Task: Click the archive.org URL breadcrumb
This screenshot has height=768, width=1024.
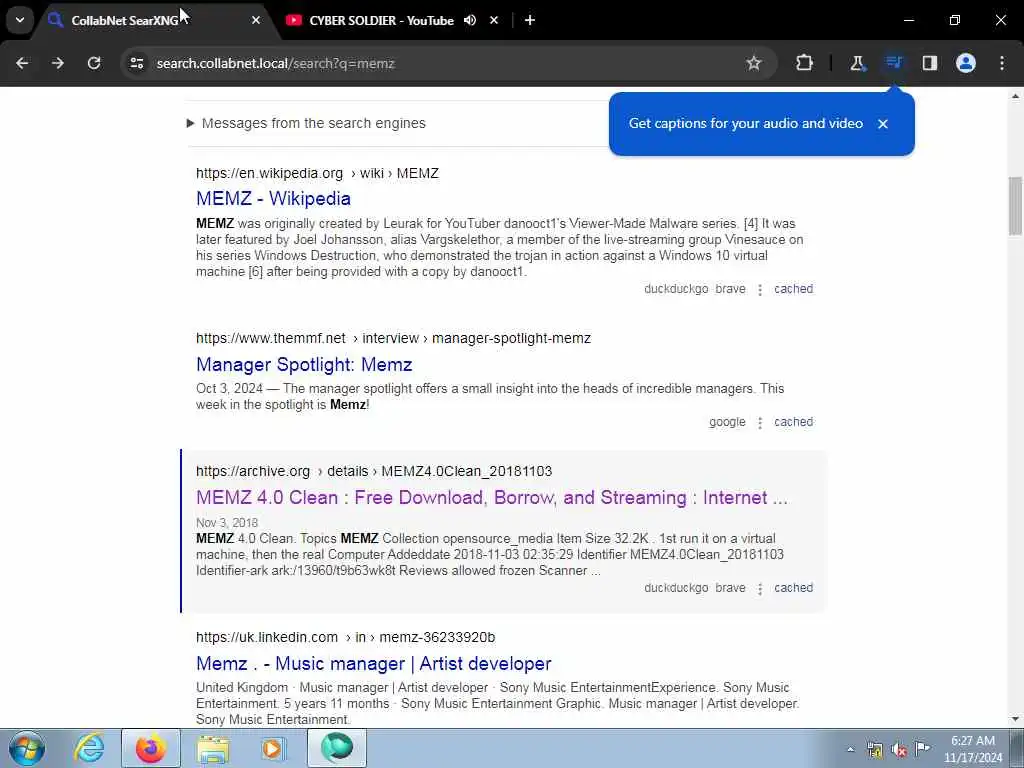Action: (374, 472)
